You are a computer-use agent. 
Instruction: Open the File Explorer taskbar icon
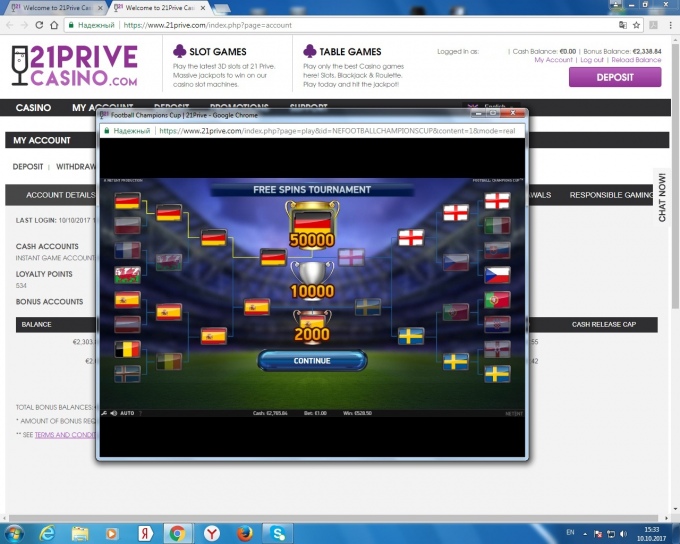pyautogui.click(x=80, y=533)
